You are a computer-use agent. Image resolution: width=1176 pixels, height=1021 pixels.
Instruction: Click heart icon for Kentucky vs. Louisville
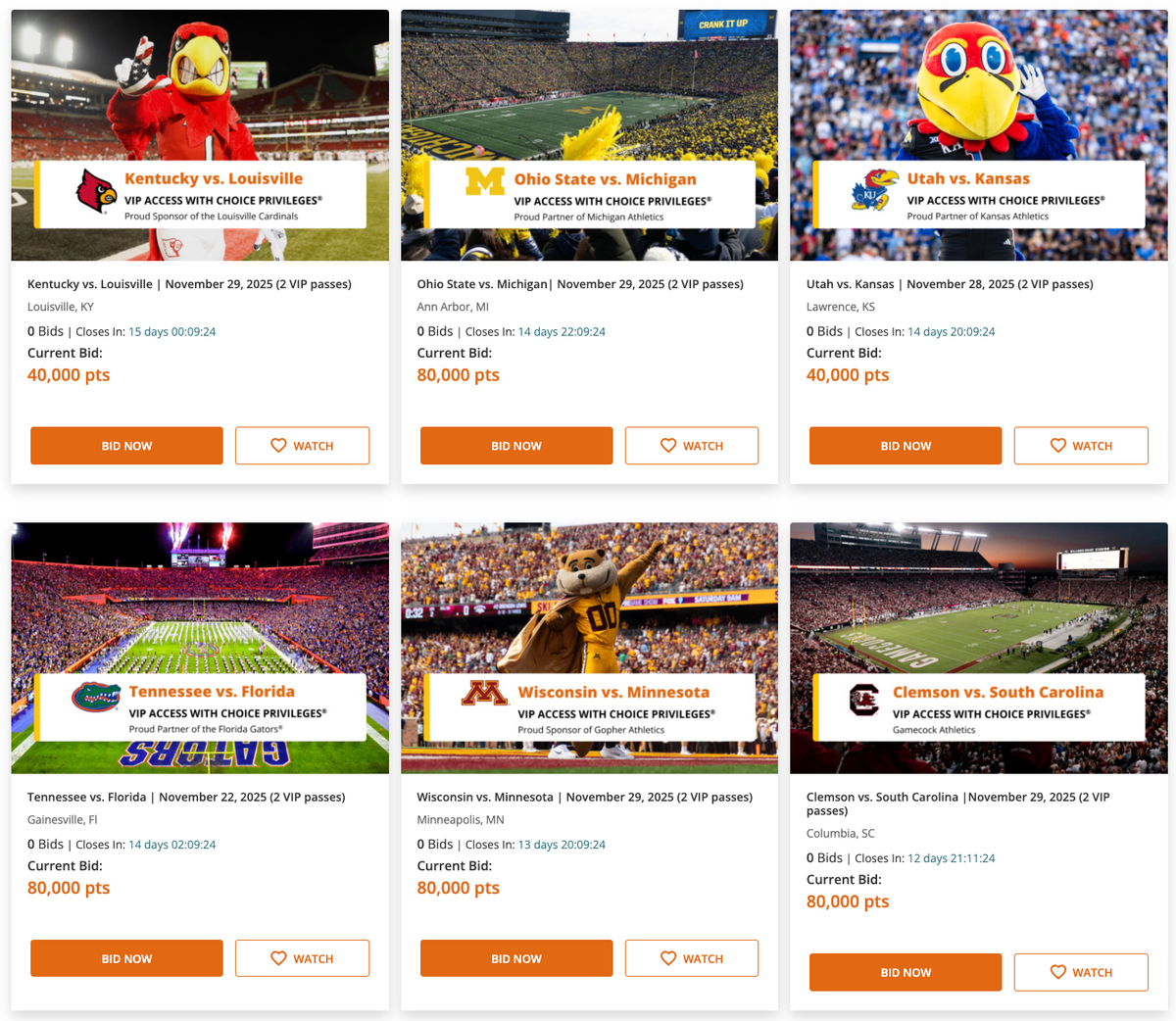tap(278, 446)
